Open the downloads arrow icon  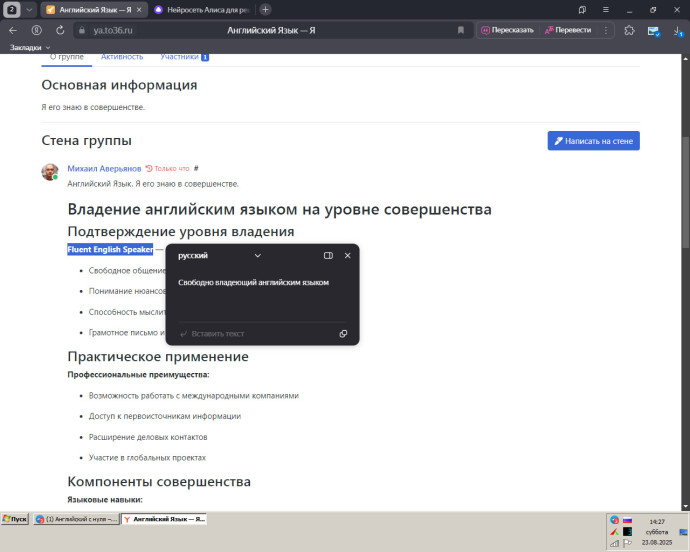pyautogui.click(x=678, y=31)
